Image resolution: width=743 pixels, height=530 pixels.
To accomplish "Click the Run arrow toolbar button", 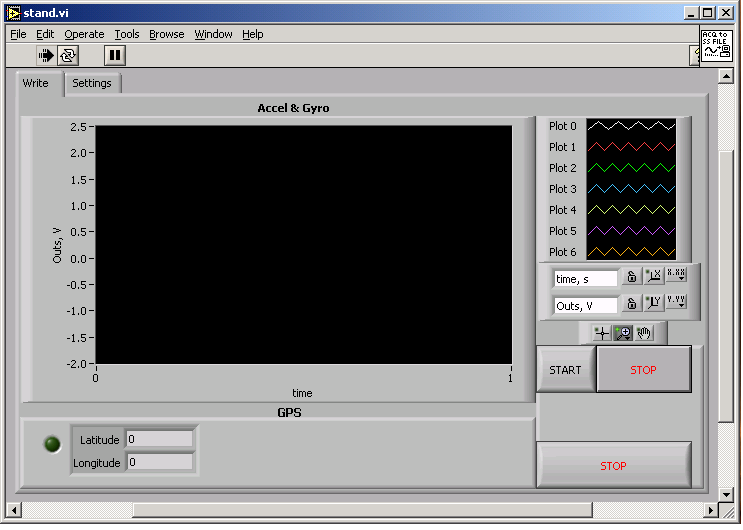I will coord(46,55).
